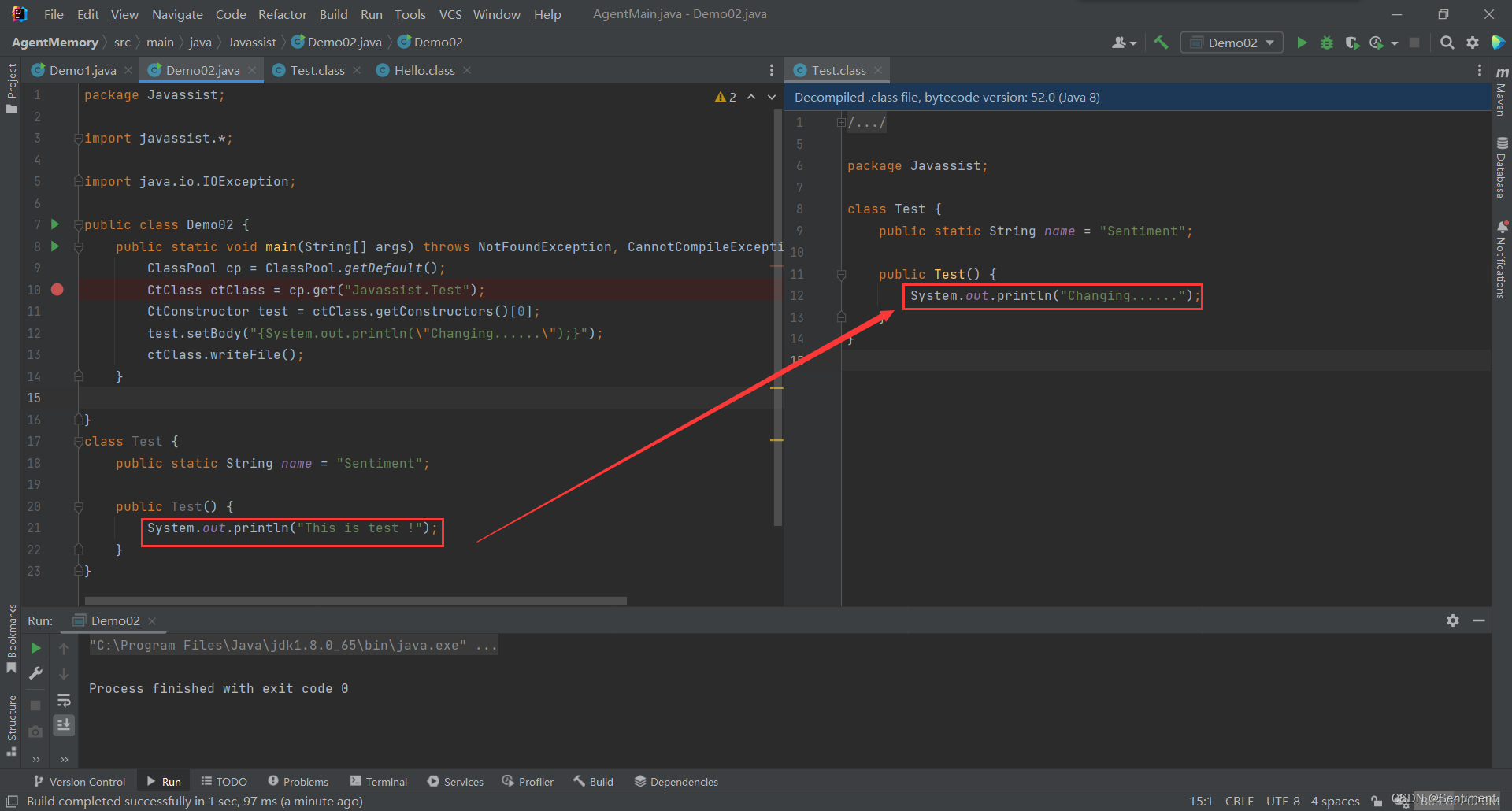
Task: Open the Notifications tool window
Action: 1502,260
